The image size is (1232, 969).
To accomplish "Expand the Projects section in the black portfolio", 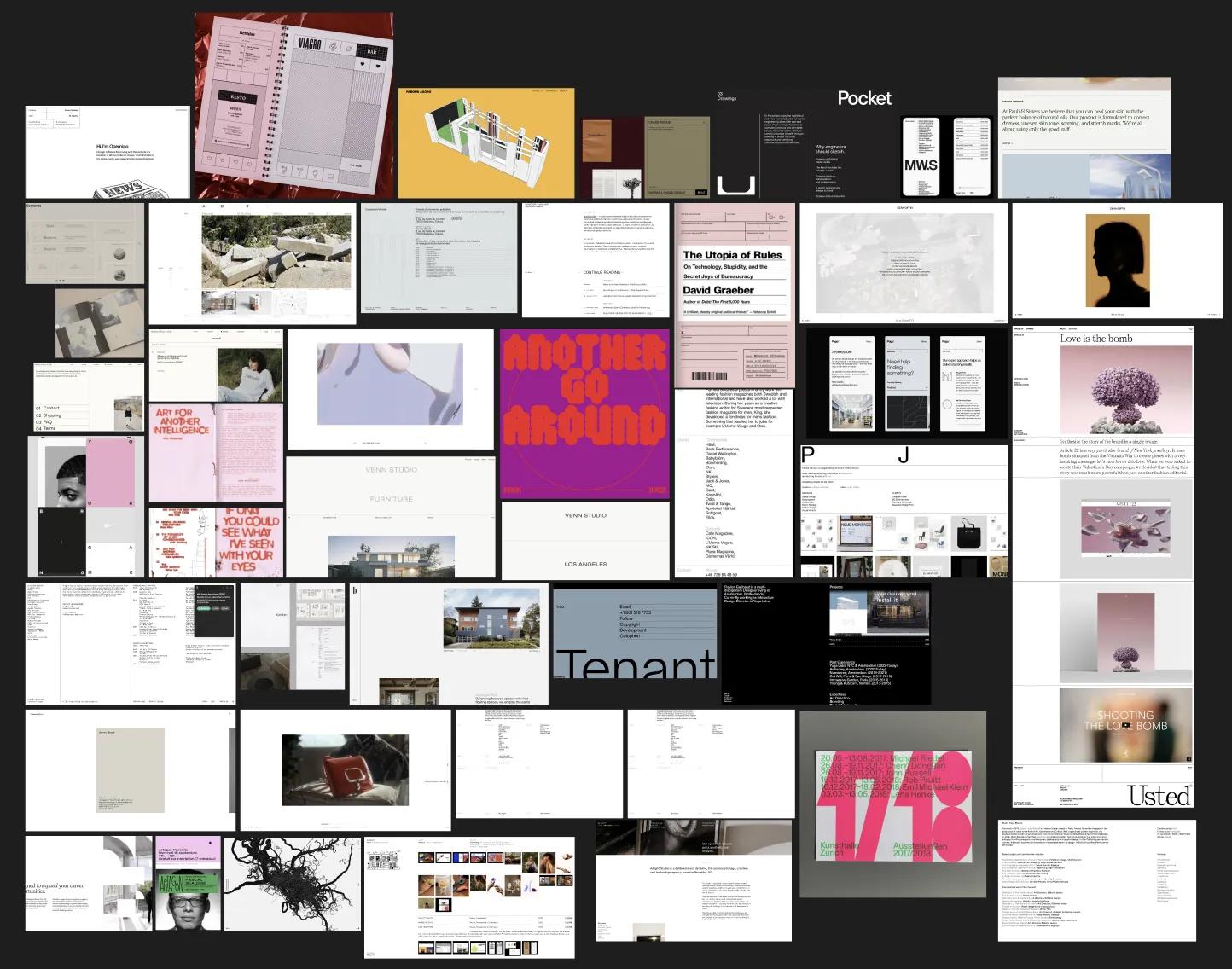I will (x=836, y=587).
